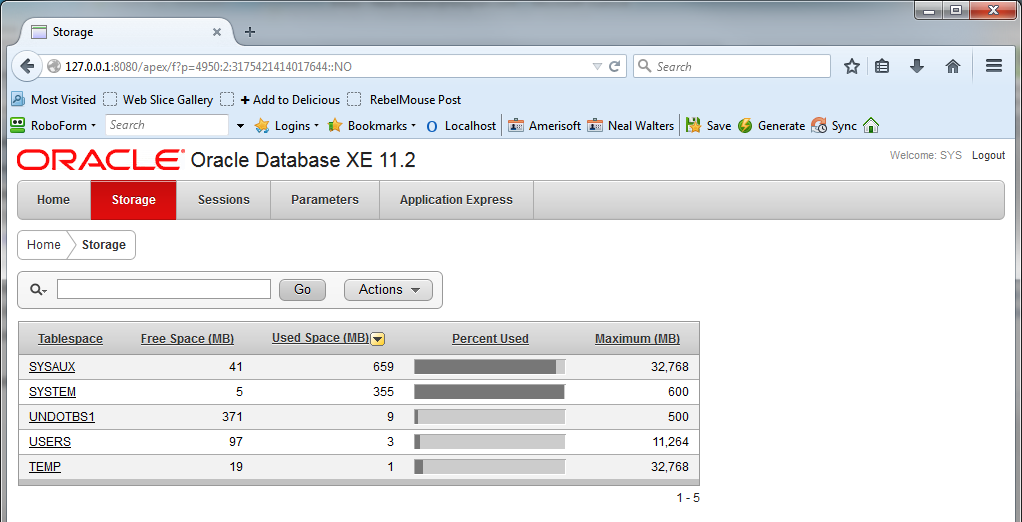Open the RoboForm dropdown menu

click(63, 126)
